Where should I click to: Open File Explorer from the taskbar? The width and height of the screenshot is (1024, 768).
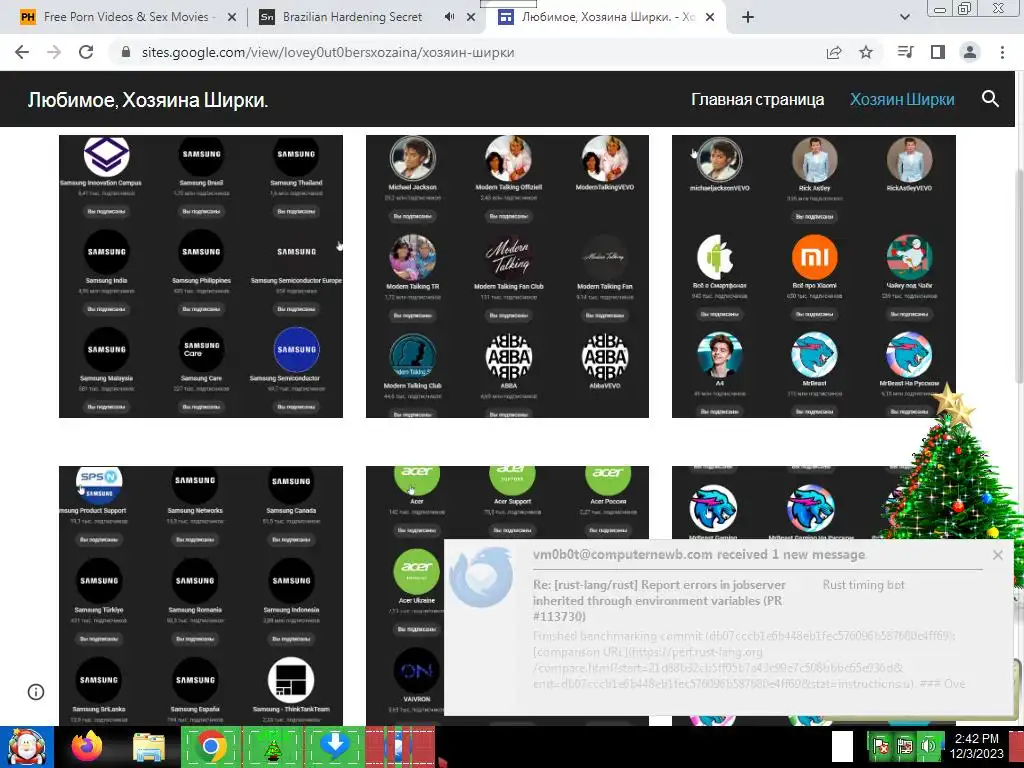tap(149, 746)
